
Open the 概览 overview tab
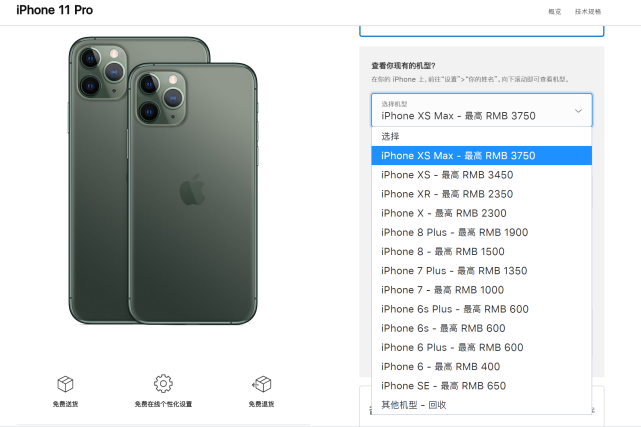tap(554, 11)
